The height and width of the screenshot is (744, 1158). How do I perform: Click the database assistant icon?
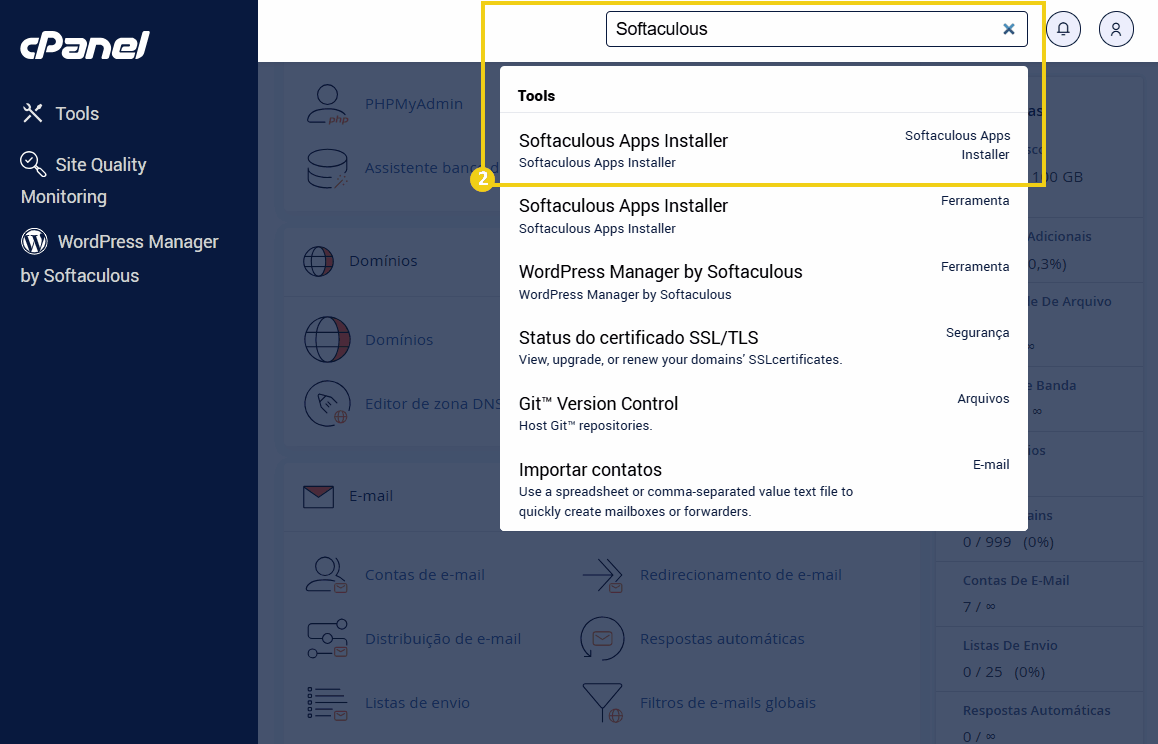[327, 168]
